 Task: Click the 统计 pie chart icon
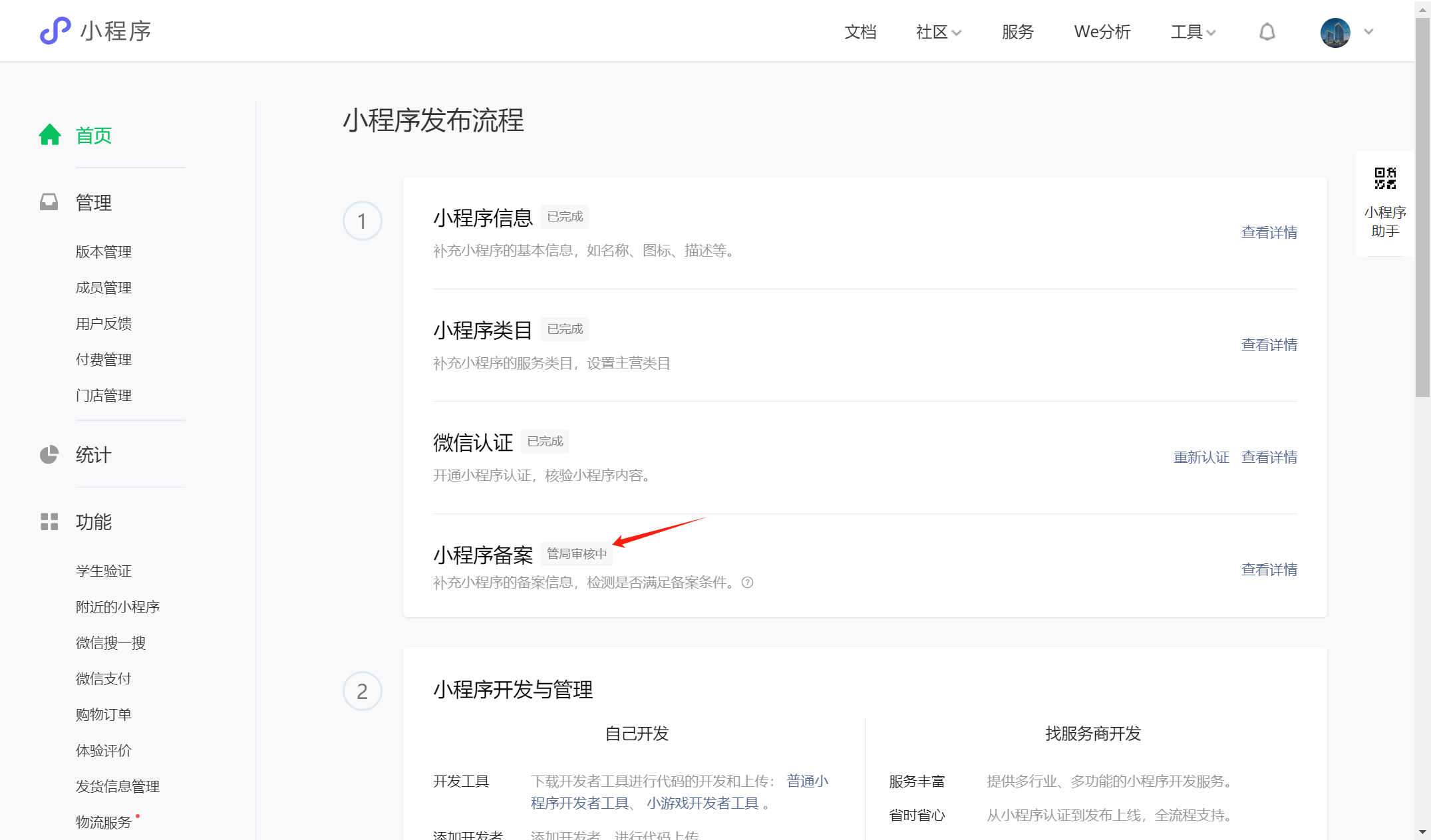click(49, 455)
